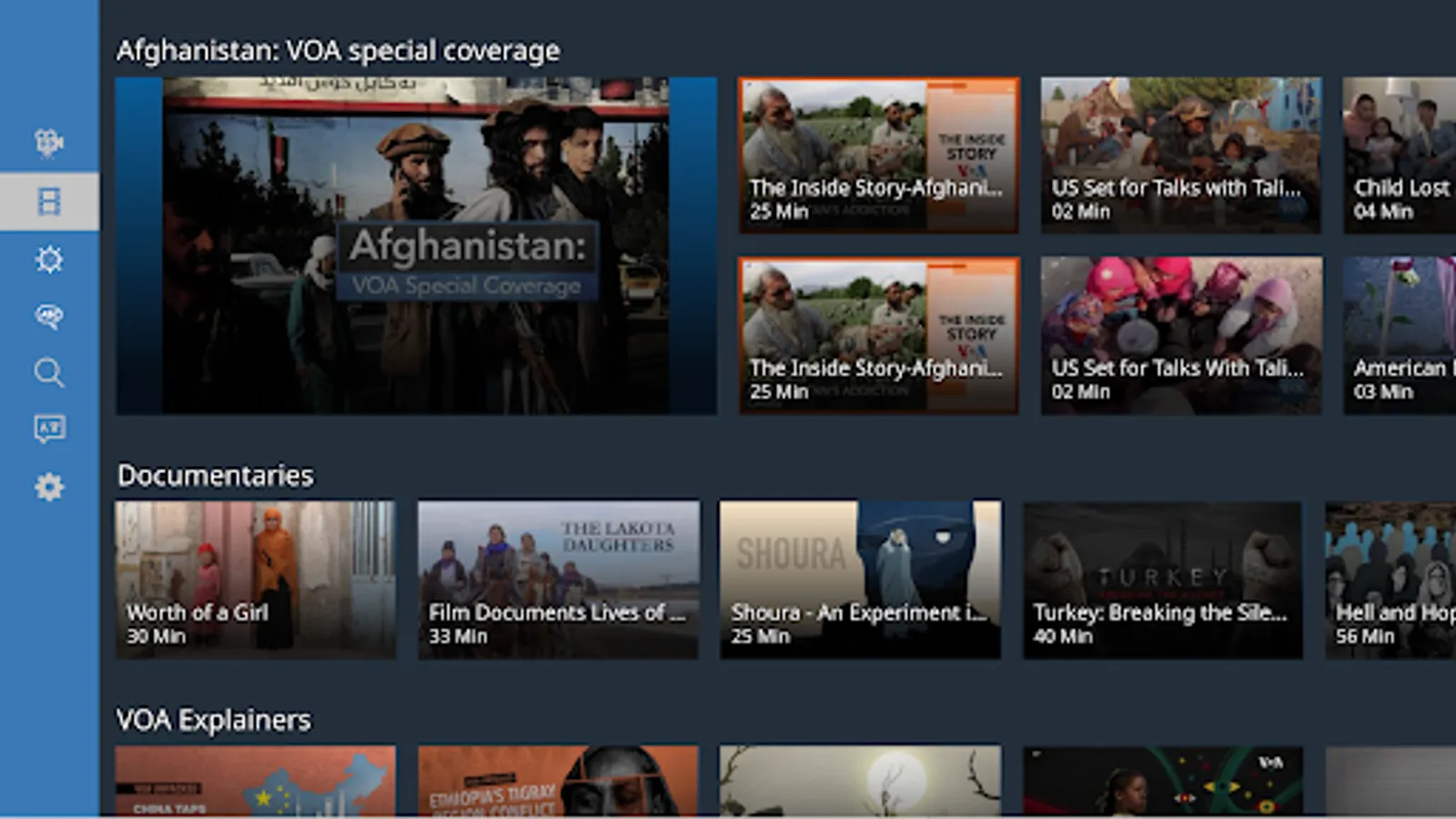
Task: Open Turkey: Breaking the Sile... documentary
Action: click(1163, 580)
